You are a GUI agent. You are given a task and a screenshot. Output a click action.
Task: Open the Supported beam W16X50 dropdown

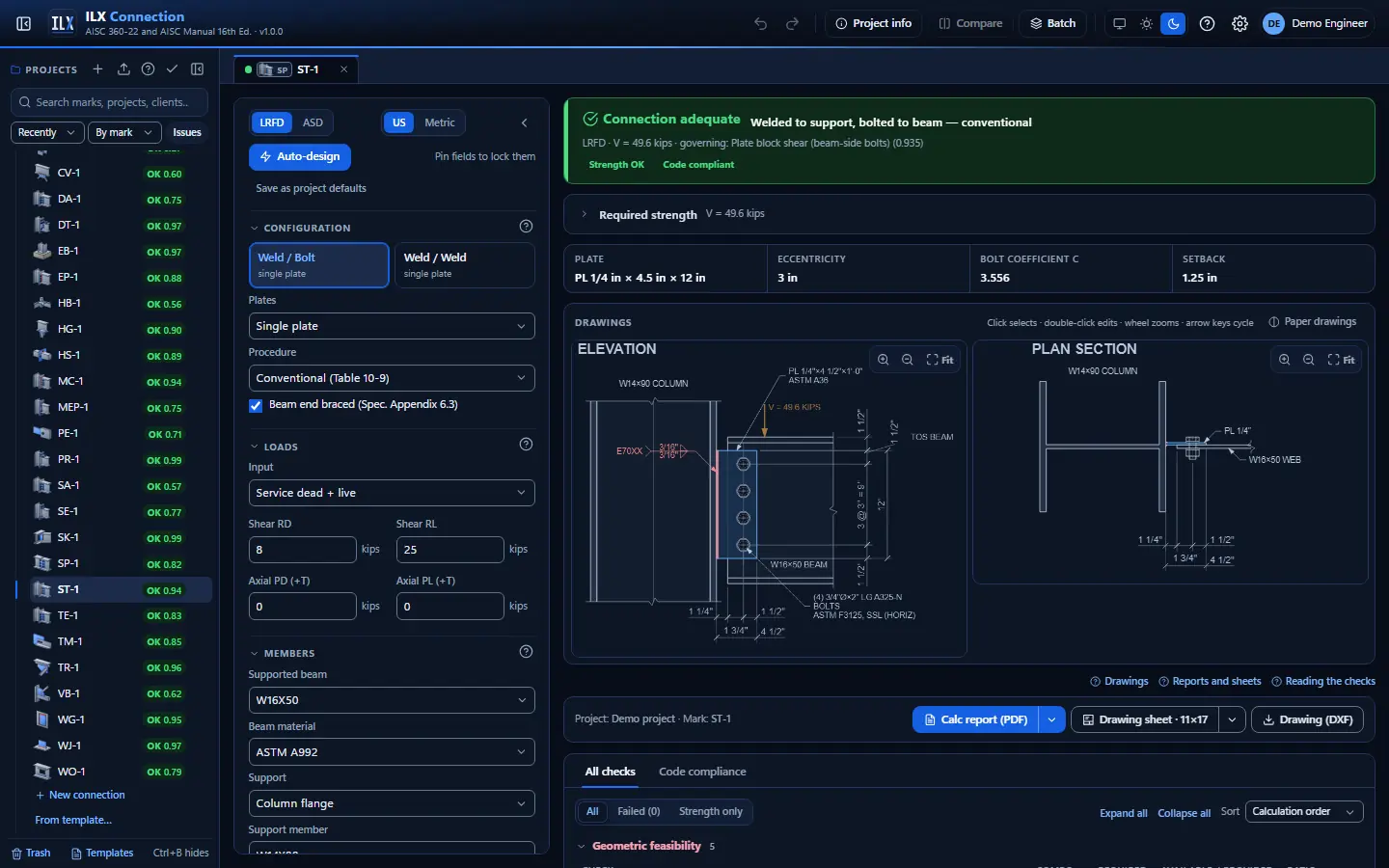(392, 700)
